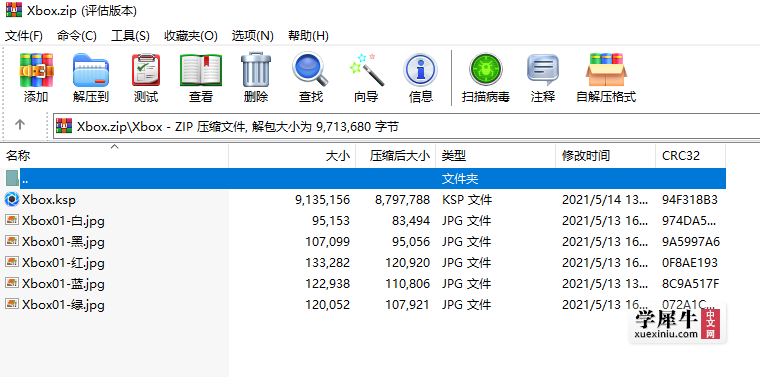The height and width of the screenshot is (377, 760).
Task: Select the Xbox01-绿.jpg file name
Action: pyautogui.click(x=63, y=305)
